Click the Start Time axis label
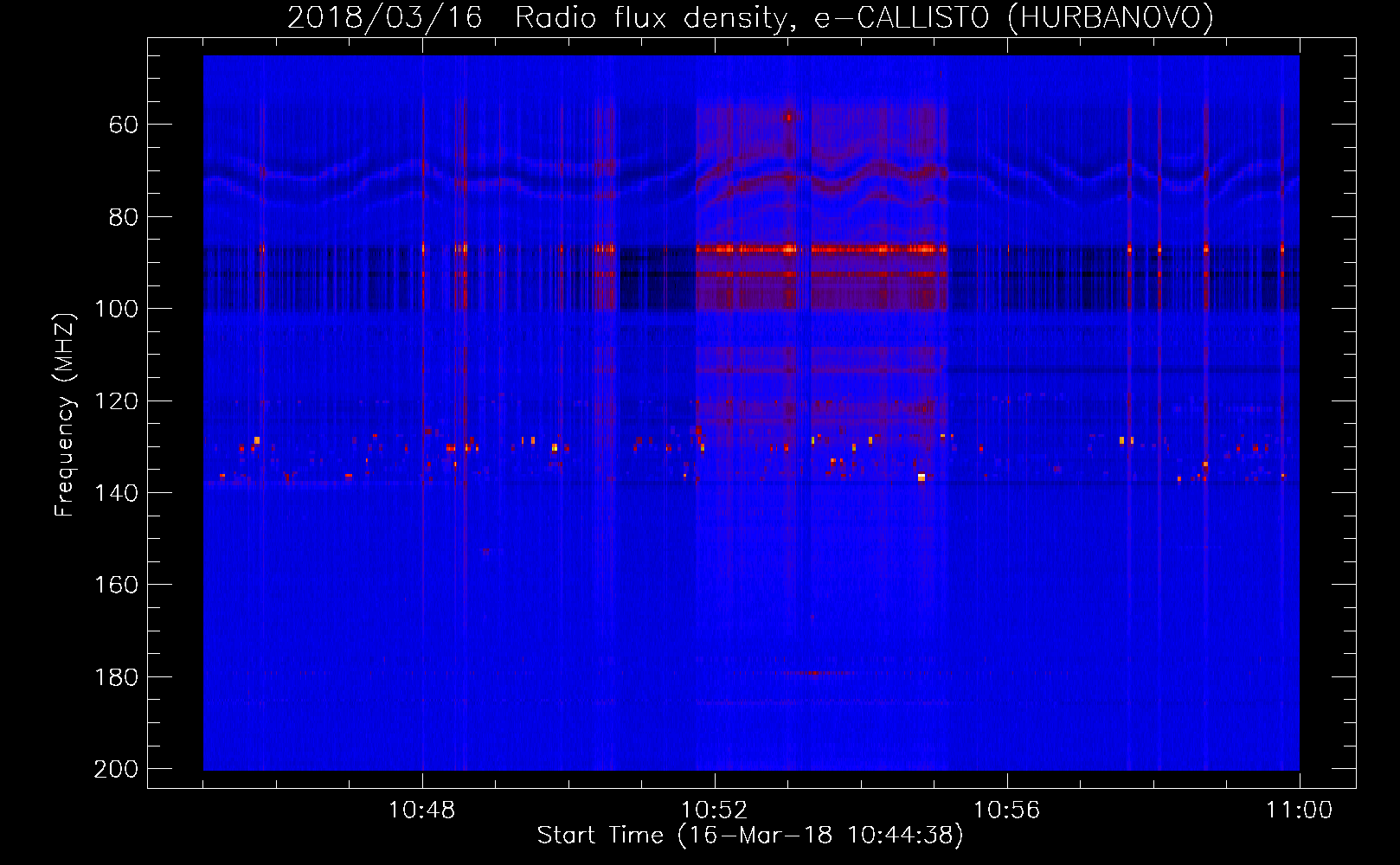This screenshot has height=865, width=1400. (x=750, y=836)
